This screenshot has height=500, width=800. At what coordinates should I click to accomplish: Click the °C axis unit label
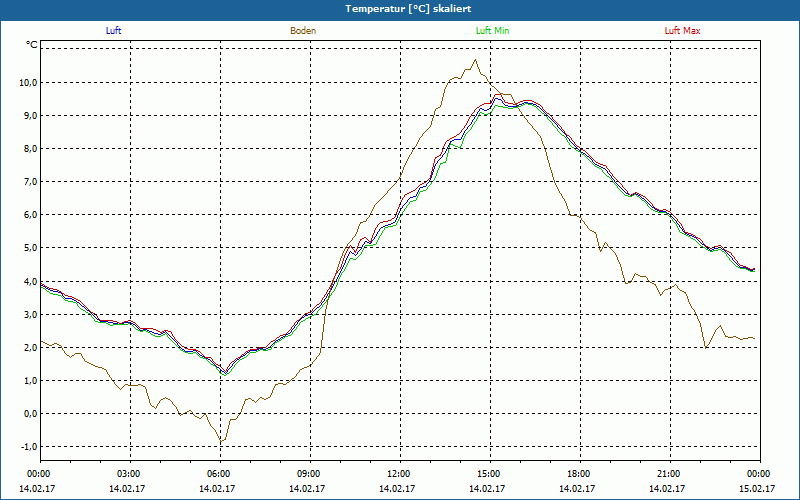click(32, 45)
